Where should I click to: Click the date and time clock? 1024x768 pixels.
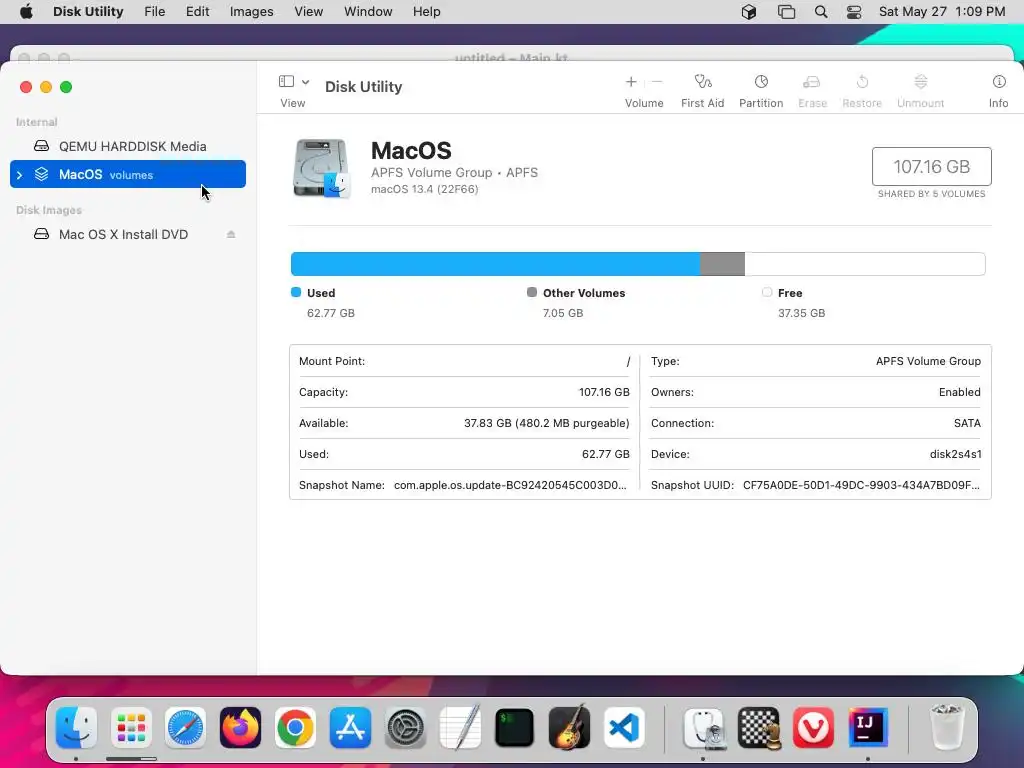pos(942,12)
